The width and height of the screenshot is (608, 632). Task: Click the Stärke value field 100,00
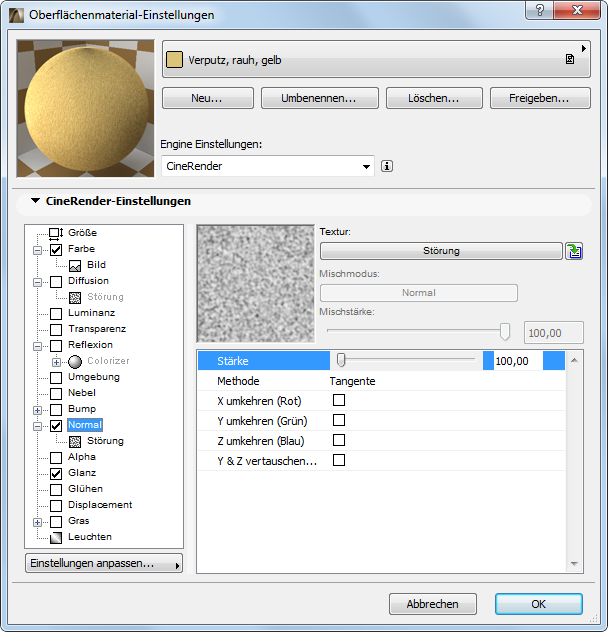coord(518,361)
